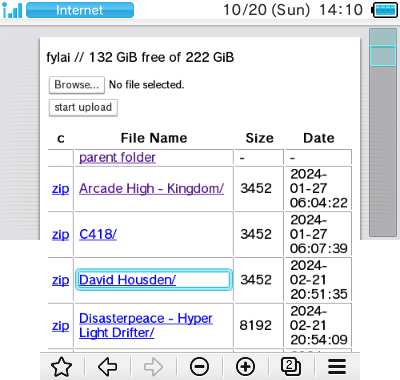400x380 pixels.
Task: Tap the battery indicator icon
Action: [x=384, y=10]
